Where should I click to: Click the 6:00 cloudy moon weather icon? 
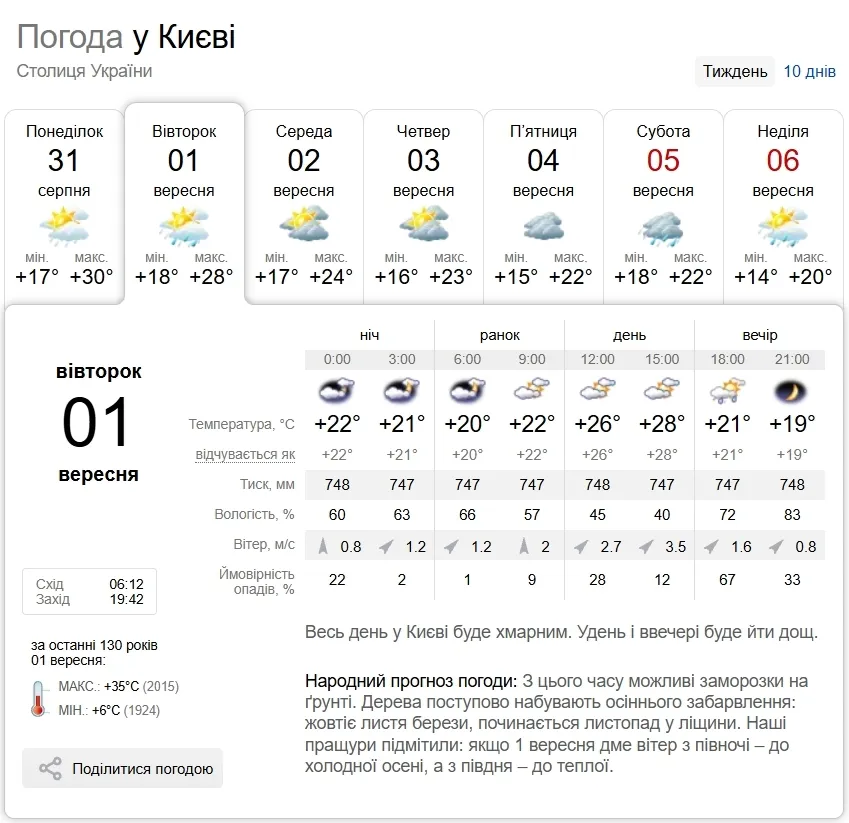click(x=467, y=390)
